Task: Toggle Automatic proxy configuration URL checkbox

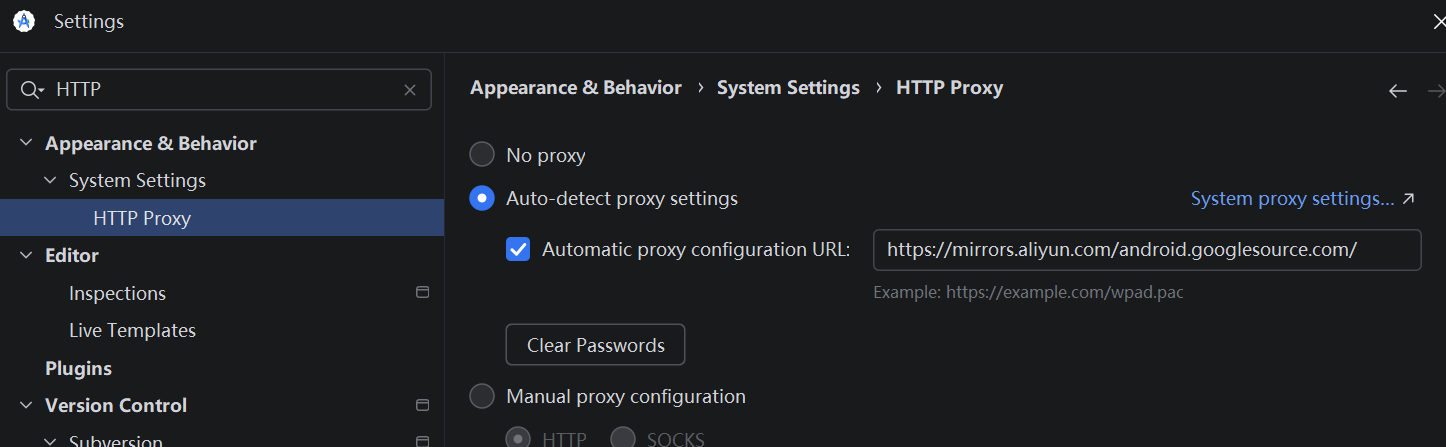Action: (x=518, y=249)
